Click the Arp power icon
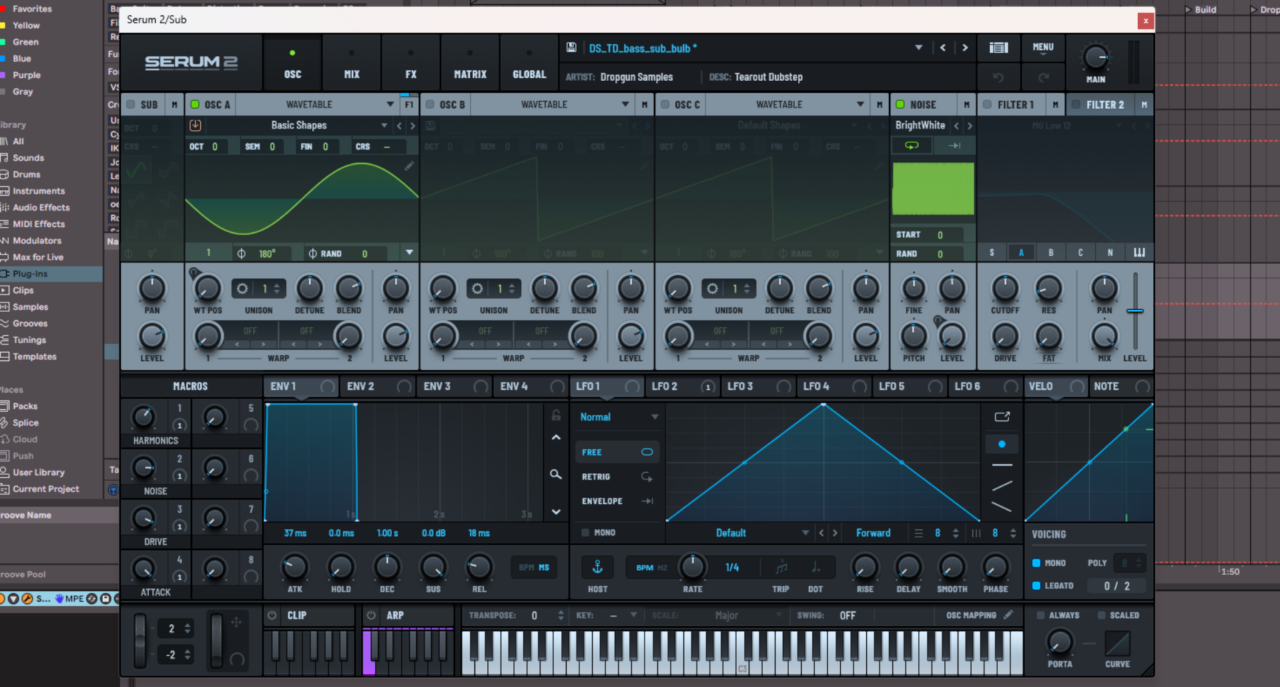 (371, 615)
